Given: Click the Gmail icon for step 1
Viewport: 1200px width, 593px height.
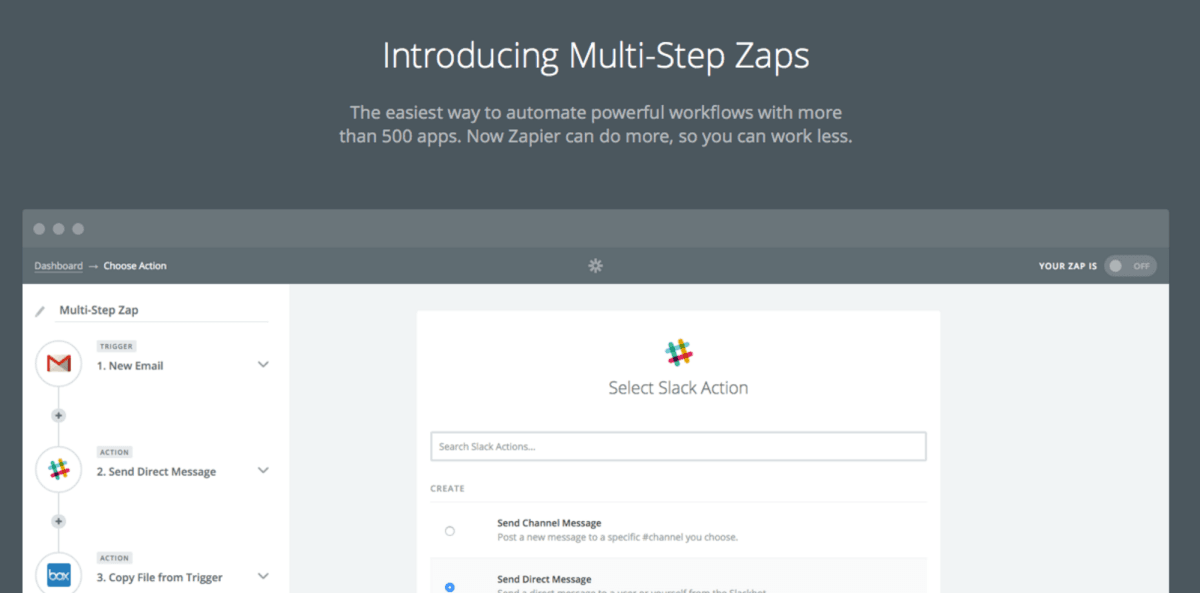Looking at the screenshot, I should 59,364.
